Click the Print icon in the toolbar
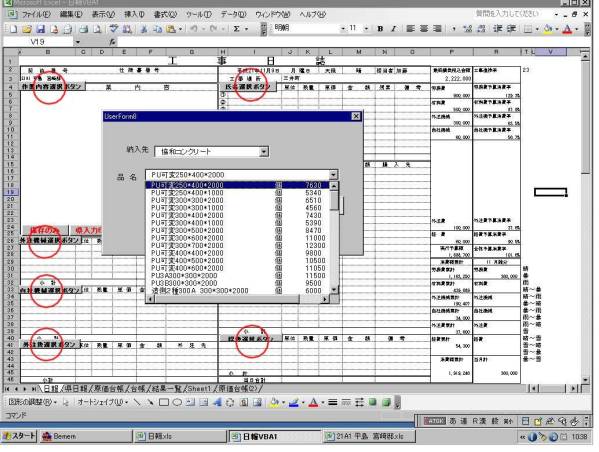 coord(84,29)
